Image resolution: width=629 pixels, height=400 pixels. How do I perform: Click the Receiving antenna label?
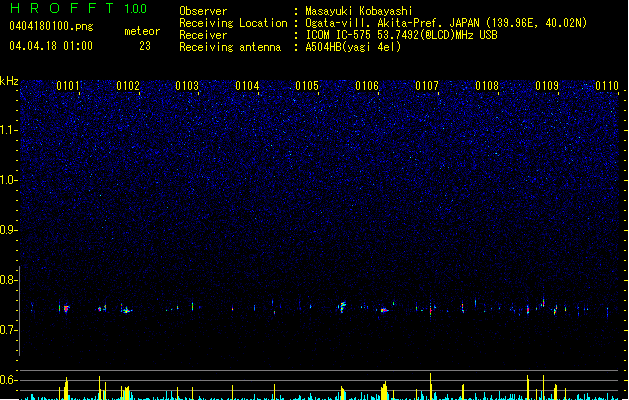point(230,47)
